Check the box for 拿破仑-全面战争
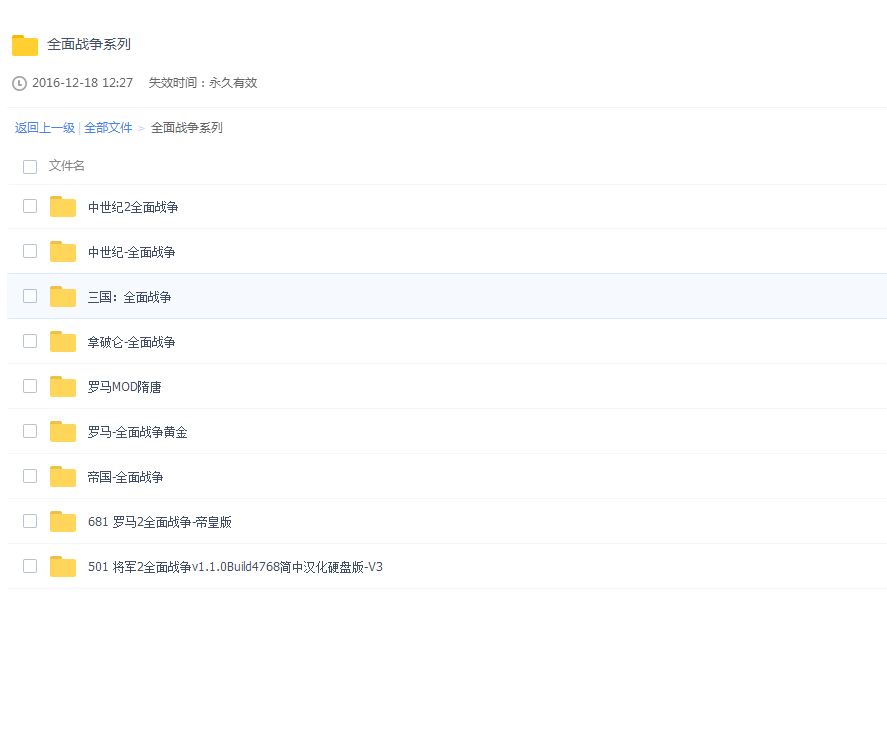The height and width of the screenshot is (737, 887). (30, 341)
